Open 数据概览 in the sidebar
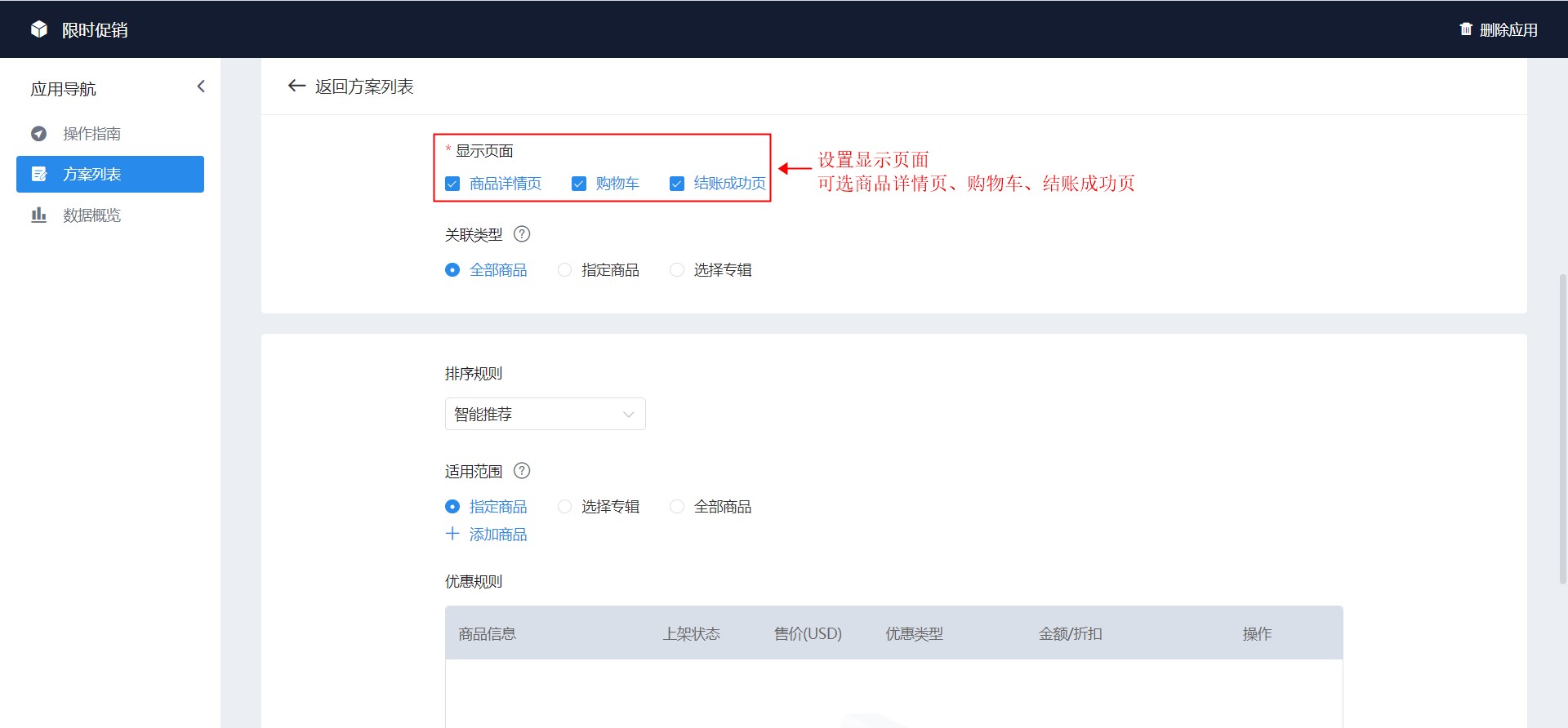Image resolution: width=1568 pixels, height=728 pixels. (110, 215)
